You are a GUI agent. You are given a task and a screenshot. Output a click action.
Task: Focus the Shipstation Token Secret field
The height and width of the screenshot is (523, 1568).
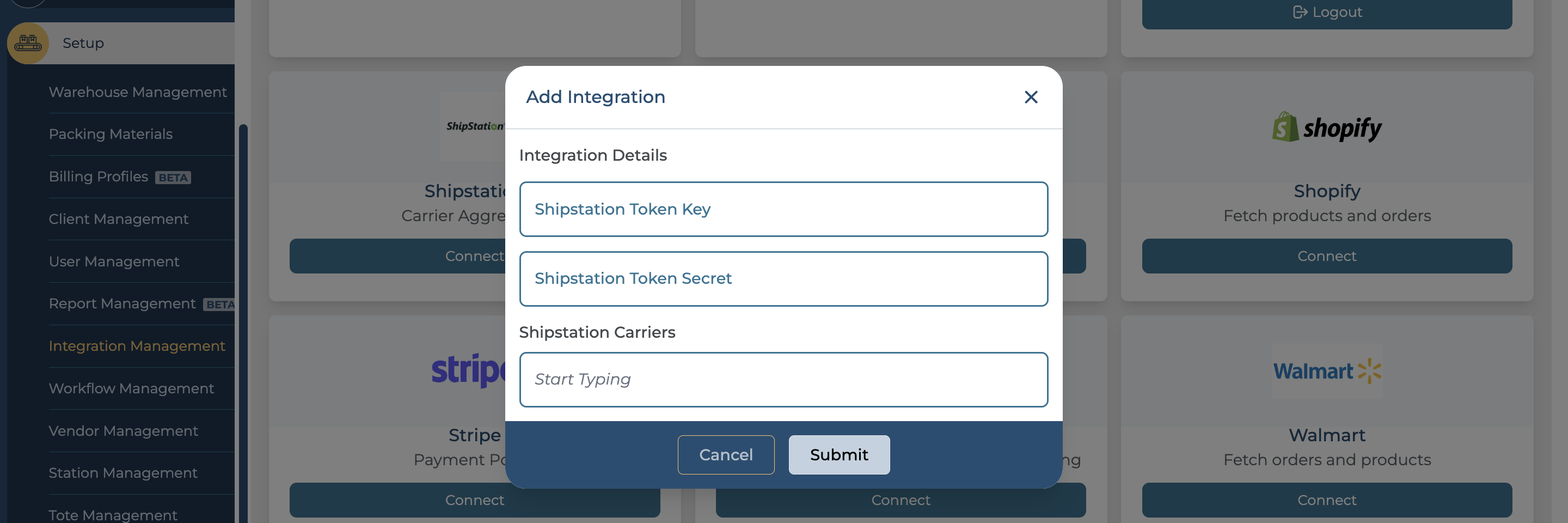click(x=783, y=279)
